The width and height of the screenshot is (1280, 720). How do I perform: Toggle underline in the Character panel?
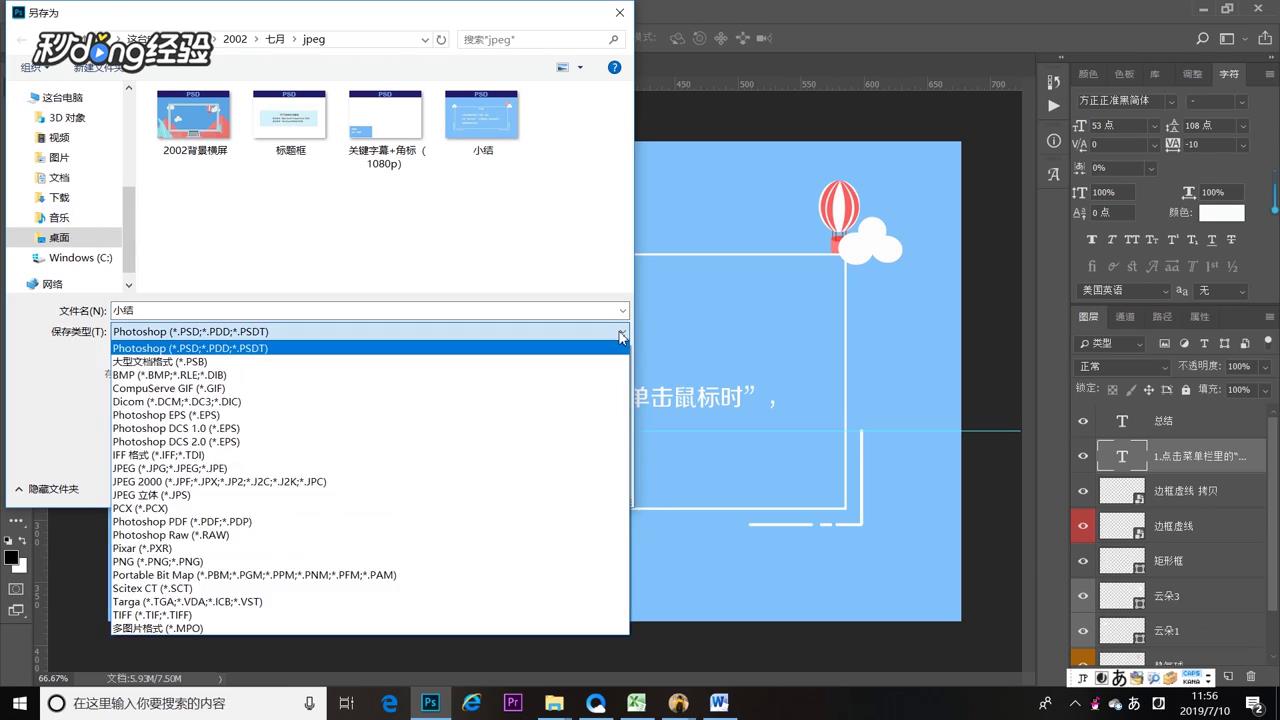pos(1212,240)
